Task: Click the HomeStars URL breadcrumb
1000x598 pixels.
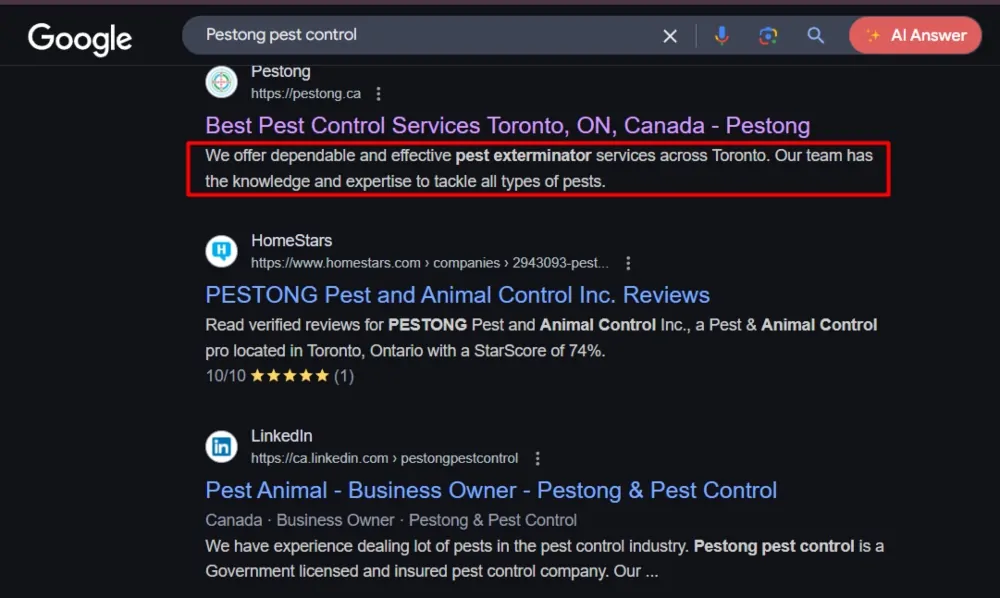Action: 429,263
